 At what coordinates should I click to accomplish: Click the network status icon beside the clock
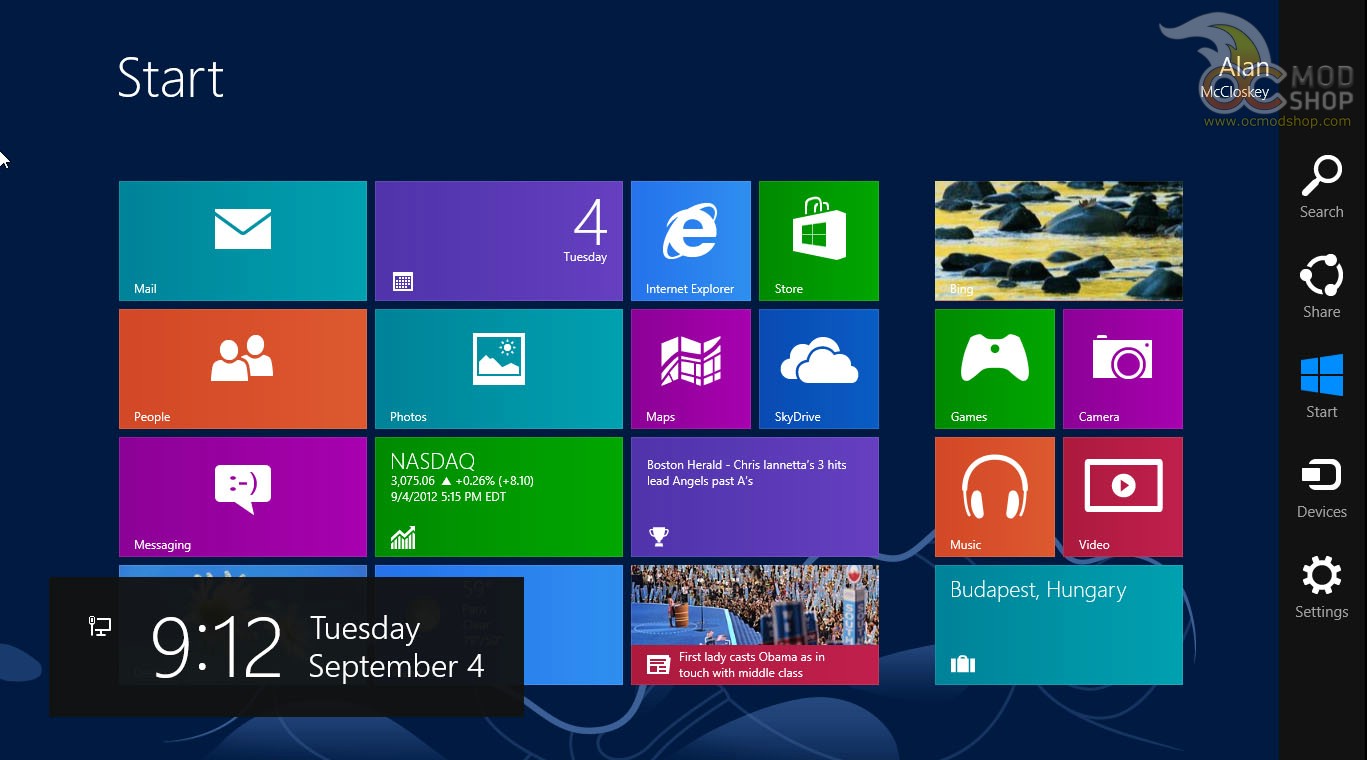tap(100, 627)
